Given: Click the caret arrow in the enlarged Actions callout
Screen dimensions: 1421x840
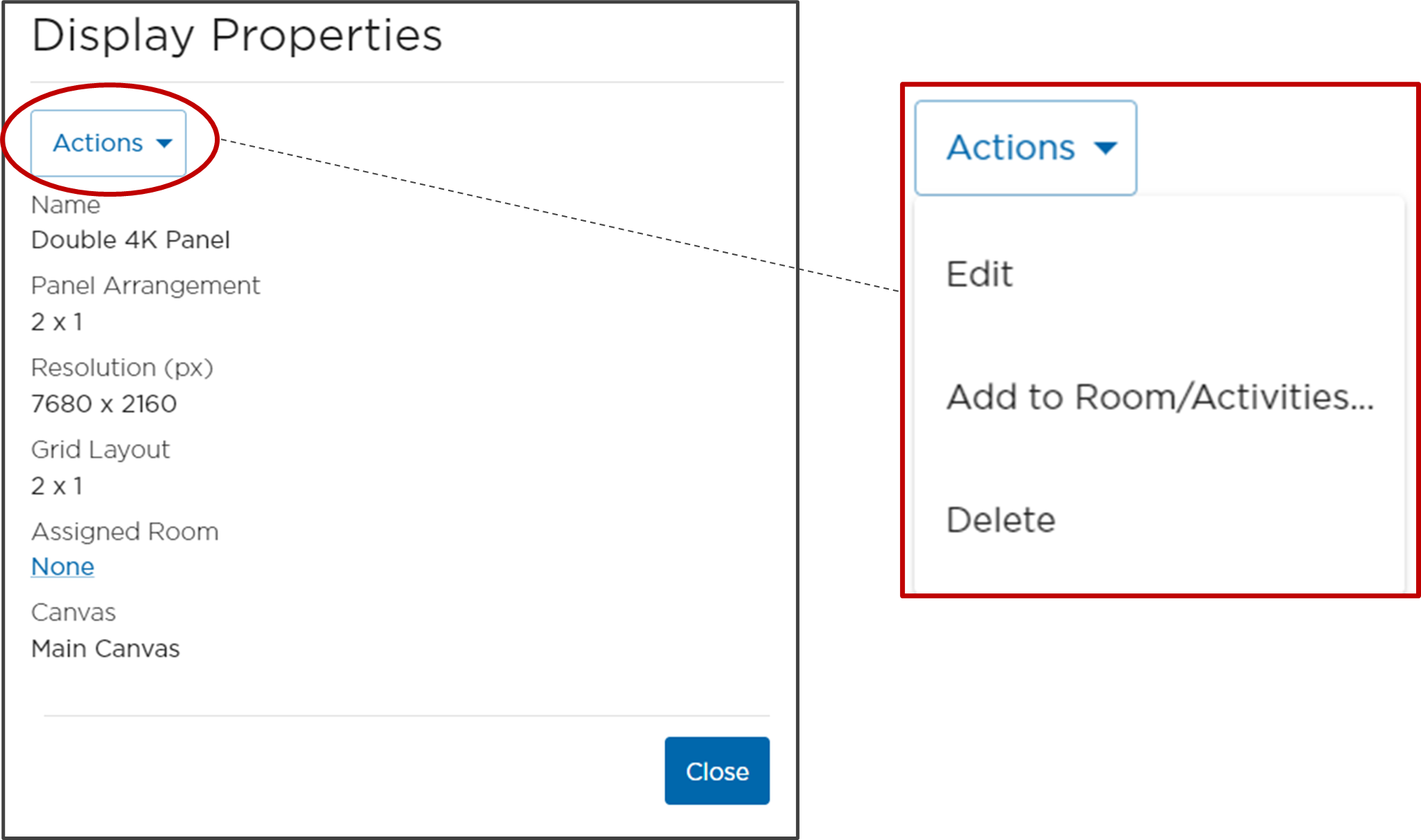Looking at the screenshot, I should (1105, 148).
